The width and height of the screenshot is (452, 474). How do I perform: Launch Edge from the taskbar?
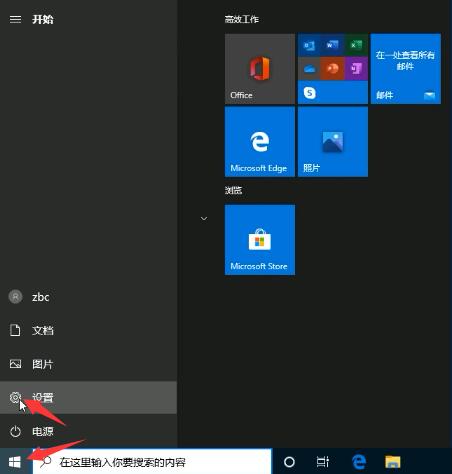click(359, 462)
